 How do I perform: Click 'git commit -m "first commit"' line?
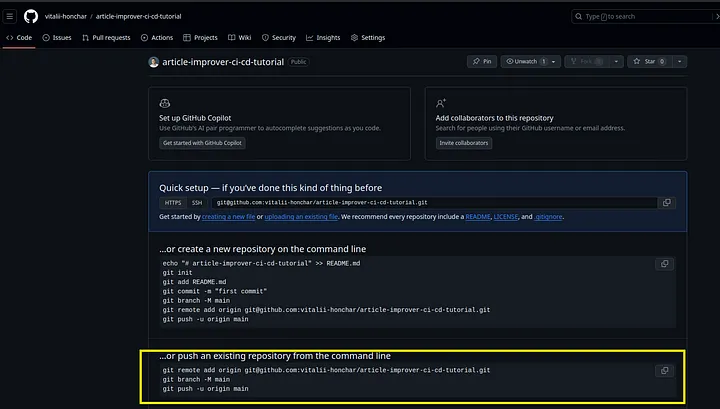[x=214, y=291]
